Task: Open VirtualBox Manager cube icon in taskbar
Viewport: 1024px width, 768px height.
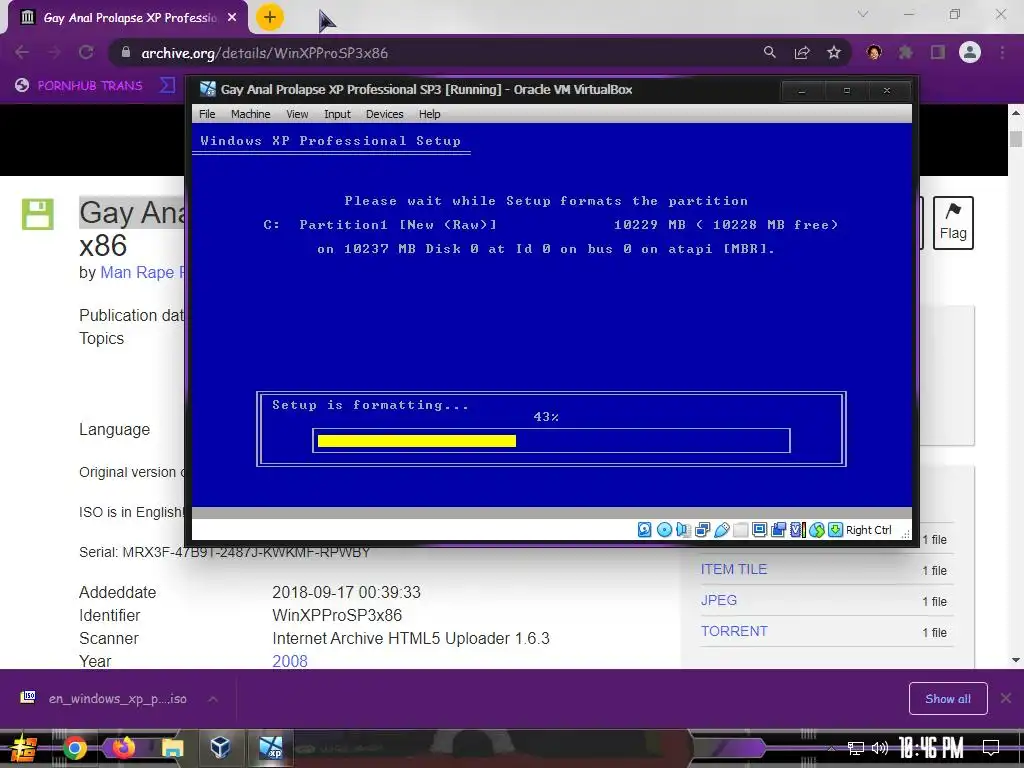Action: (x=221, y=746)
